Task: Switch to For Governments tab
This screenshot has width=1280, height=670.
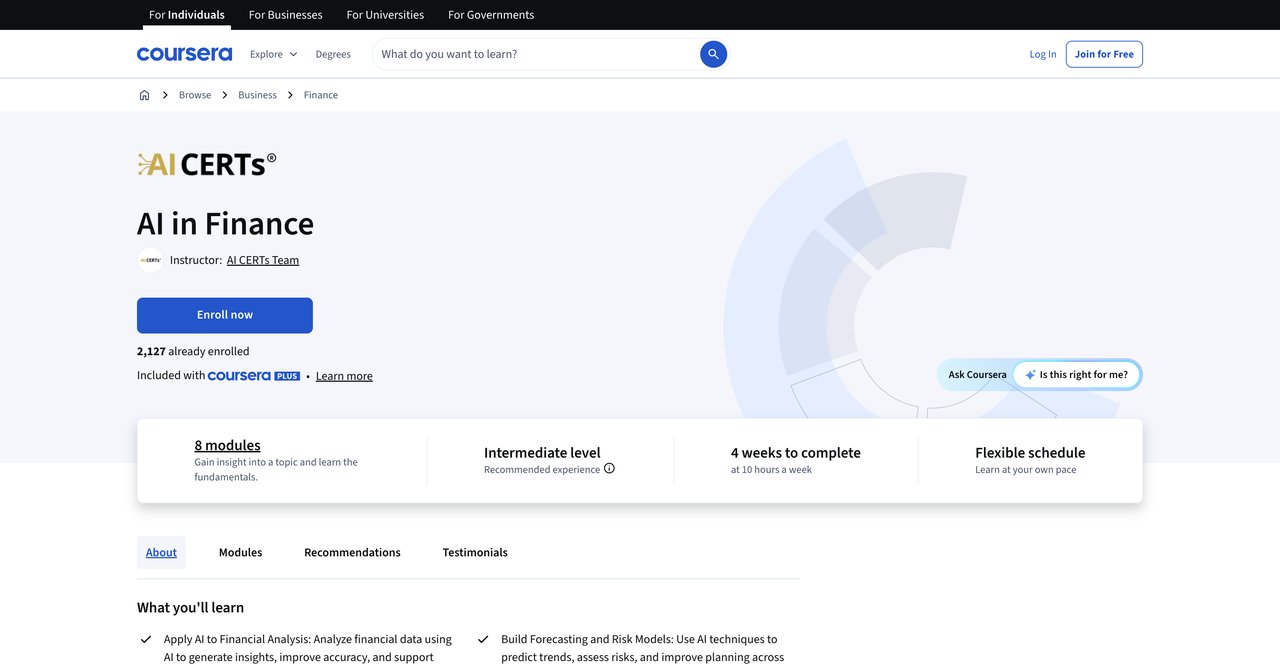Action: [x=491, y=15]
